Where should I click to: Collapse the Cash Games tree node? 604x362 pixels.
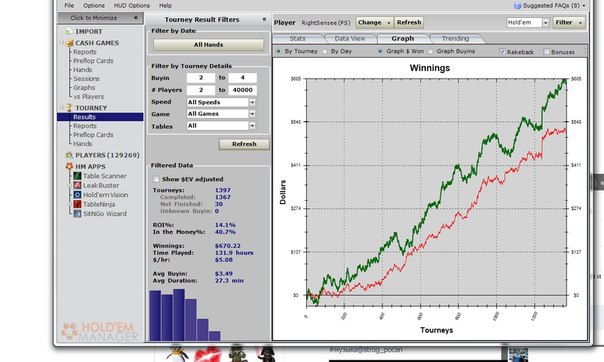point(62,42)
